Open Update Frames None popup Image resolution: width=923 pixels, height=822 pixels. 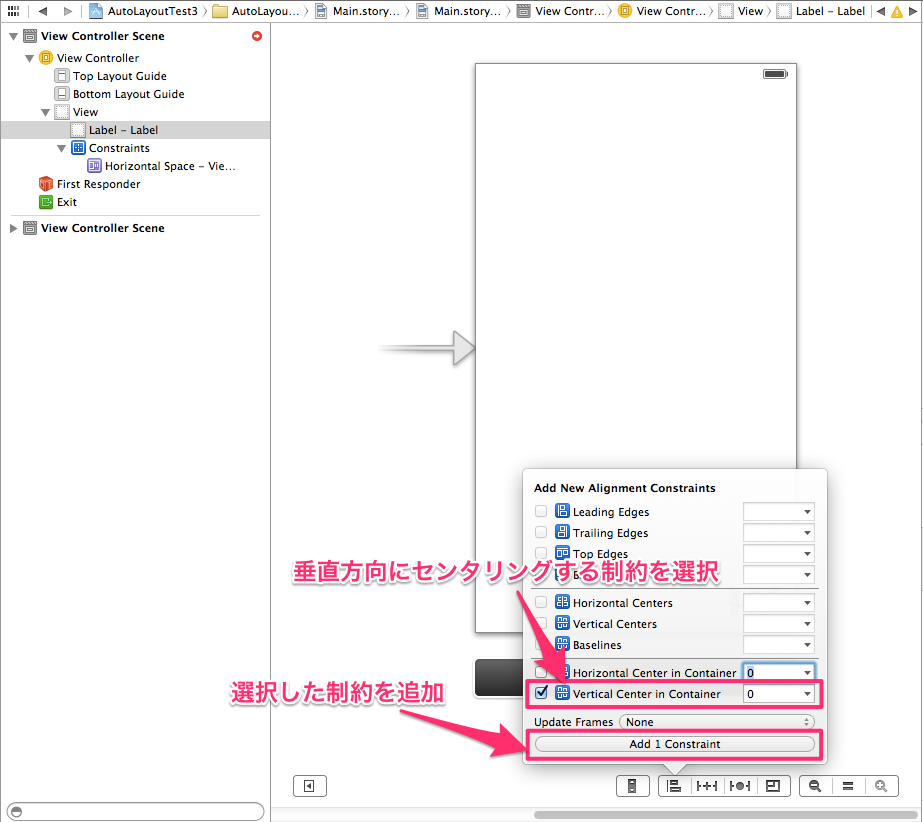click(x=717, y=722)
